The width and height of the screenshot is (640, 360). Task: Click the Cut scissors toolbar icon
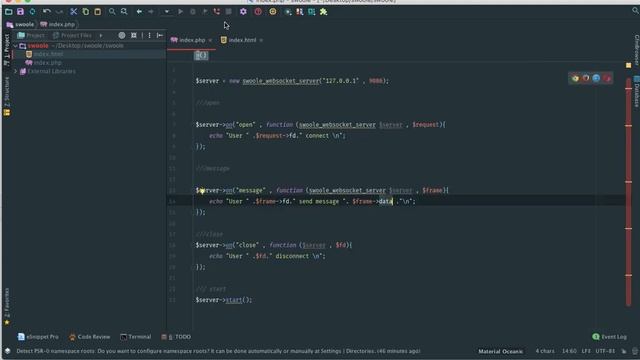73,12
